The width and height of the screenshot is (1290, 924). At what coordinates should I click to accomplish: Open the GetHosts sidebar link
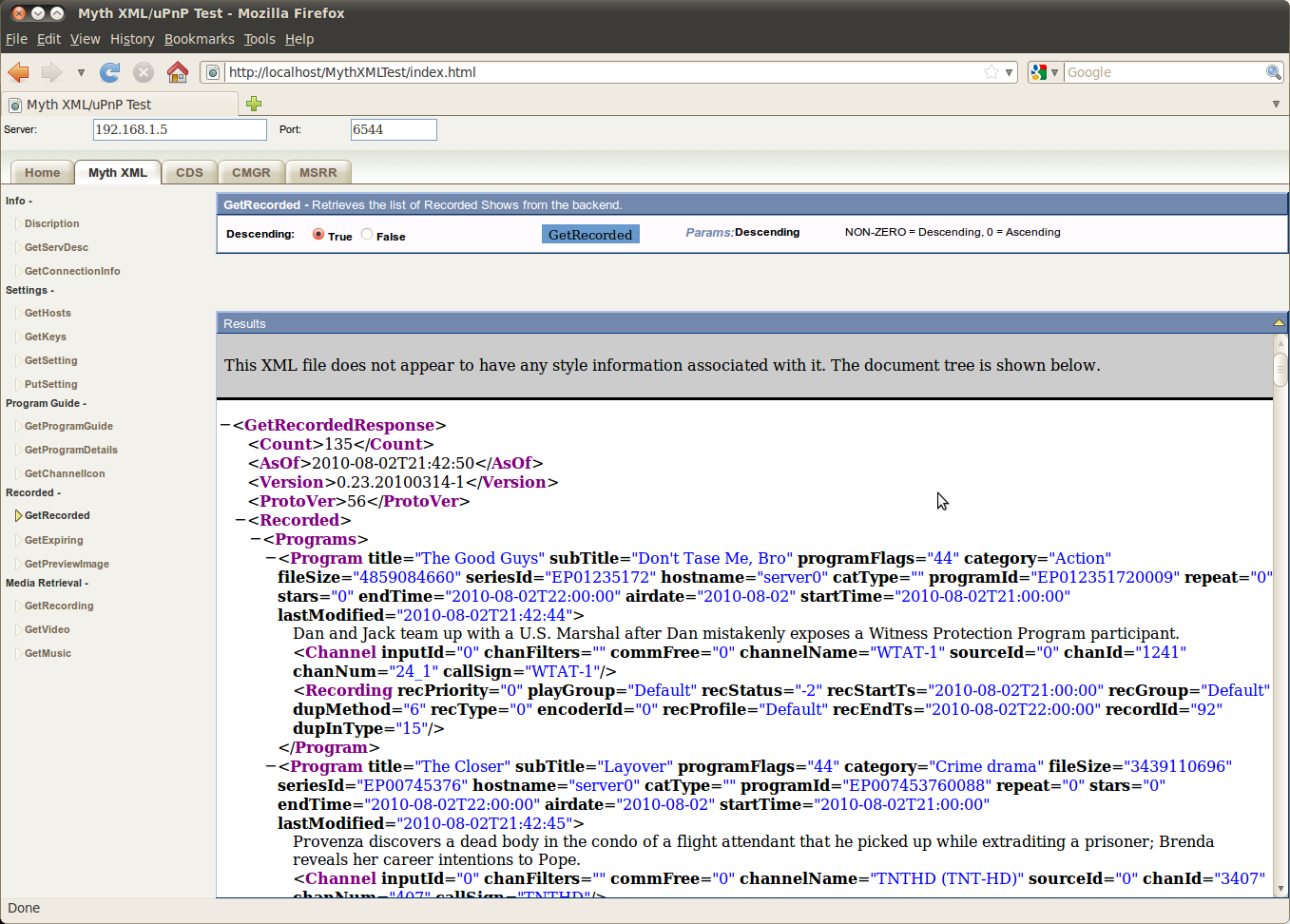pyautogui.click(x=48, y=314)
